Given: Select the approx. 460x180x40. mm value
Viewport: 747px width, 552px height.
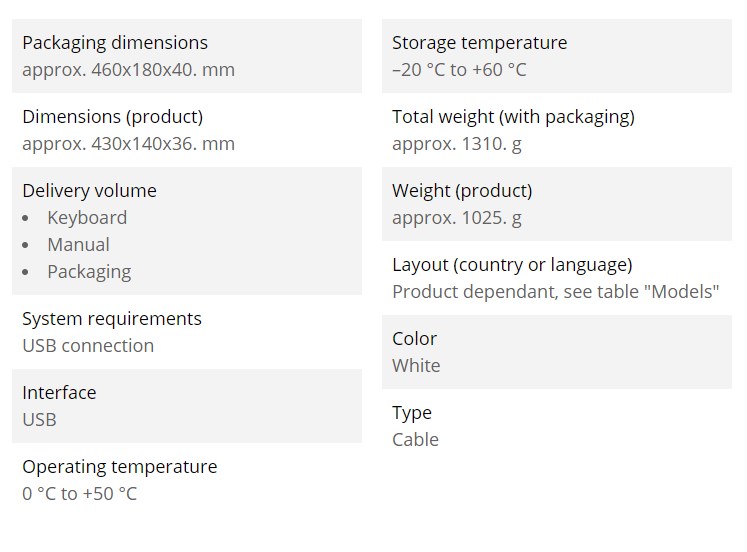Looking at the screenshot, I should click(x=129, y=70).
